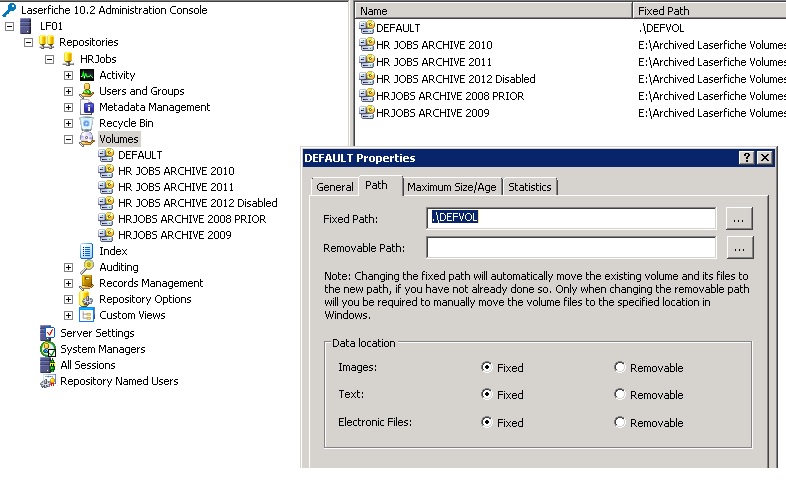The height and width of the screenshot is (482, 786).
Task: Expand the Records Management node
Action: pyautogui.click(x=69, y=284)
